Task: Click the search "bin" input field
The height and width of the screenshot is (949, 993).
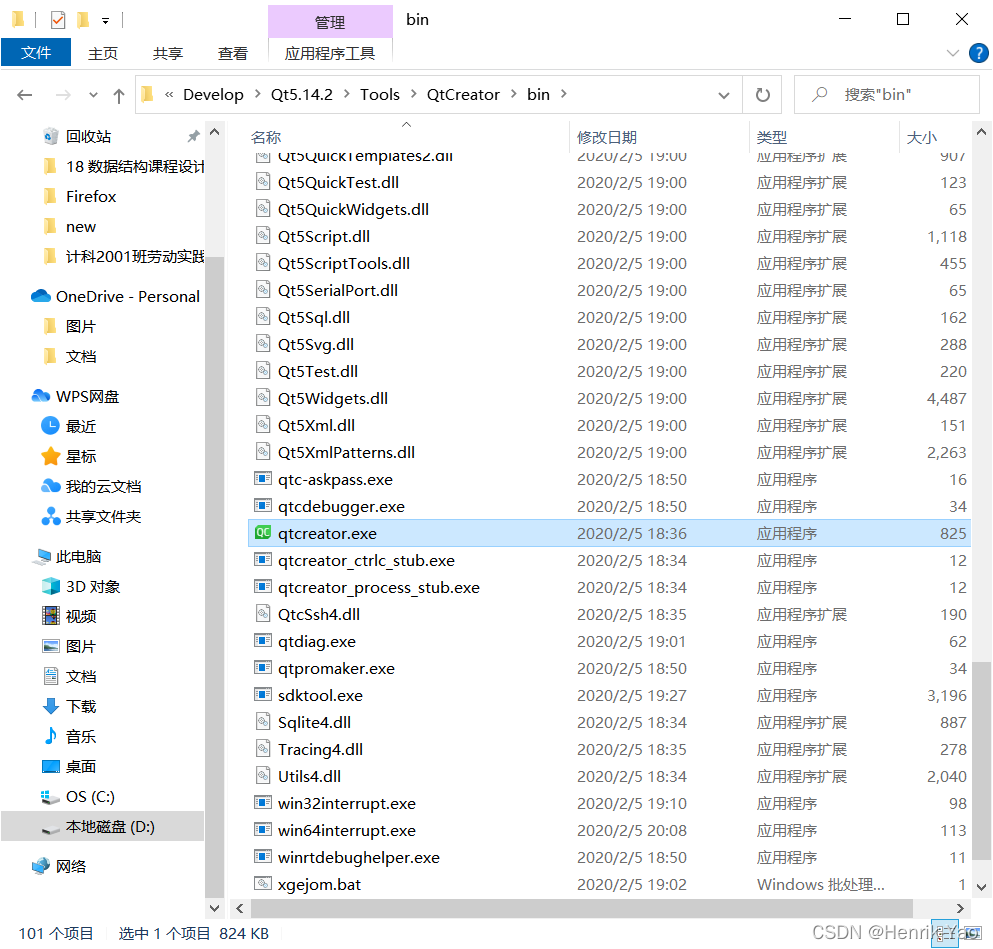Action: [x=887, y=95]
